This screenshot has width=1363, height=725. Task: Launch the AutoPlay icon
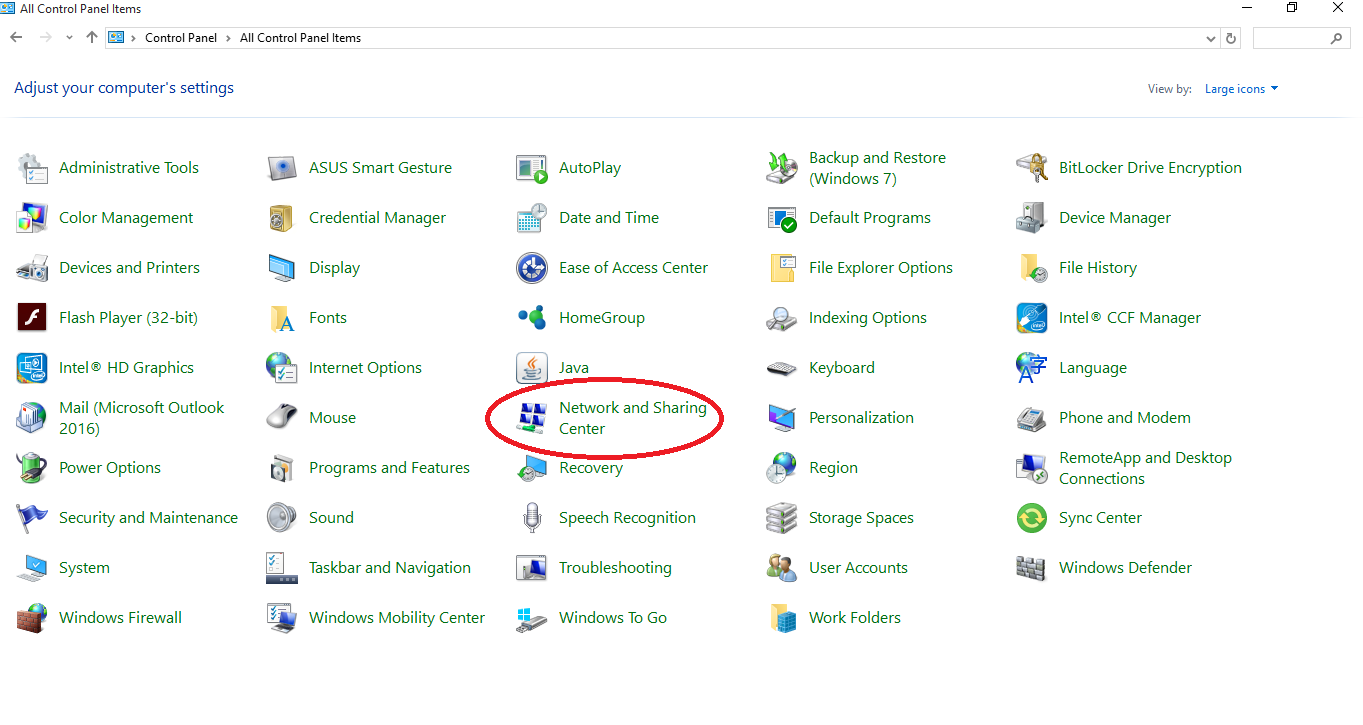pos(532,168)
